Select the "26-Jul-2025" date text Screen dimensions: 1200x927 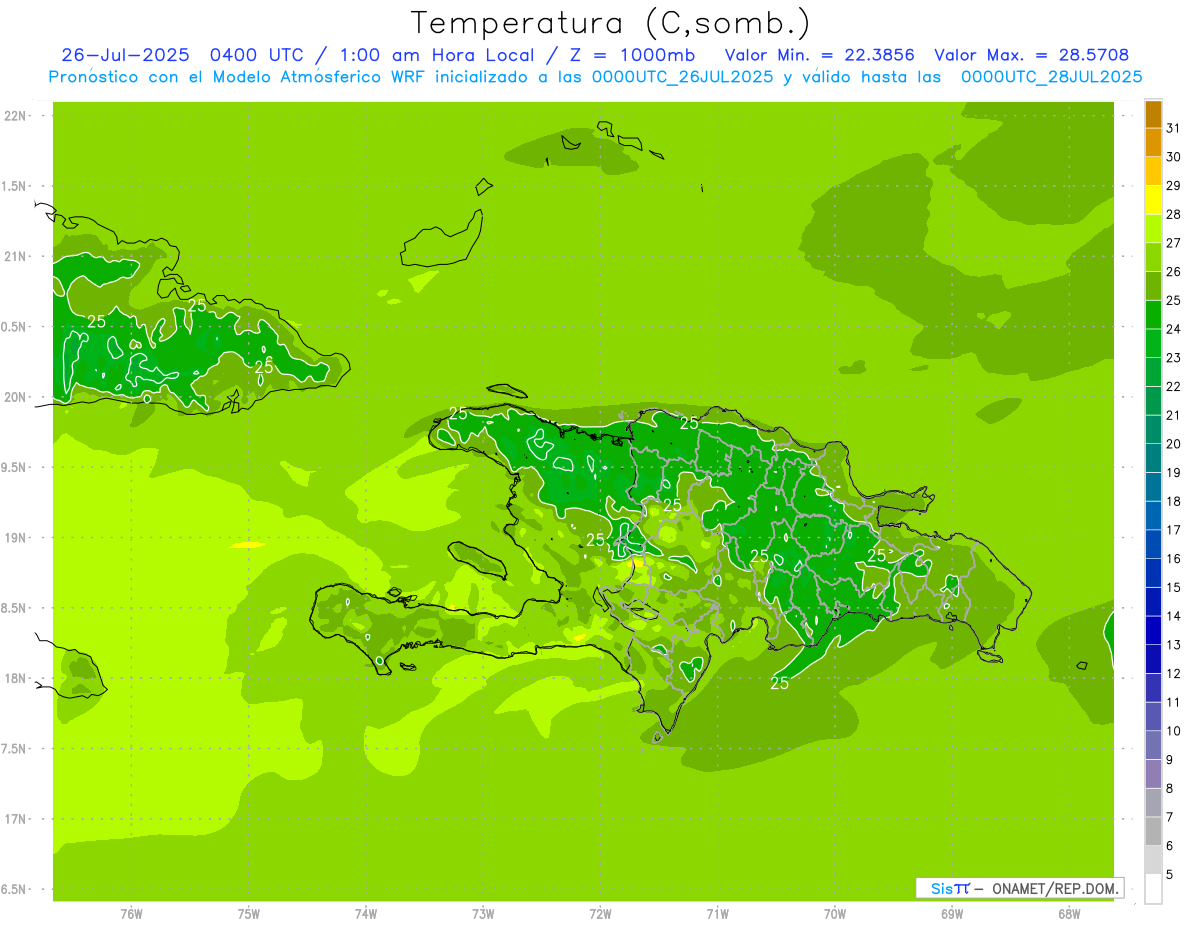pos(127,55)
